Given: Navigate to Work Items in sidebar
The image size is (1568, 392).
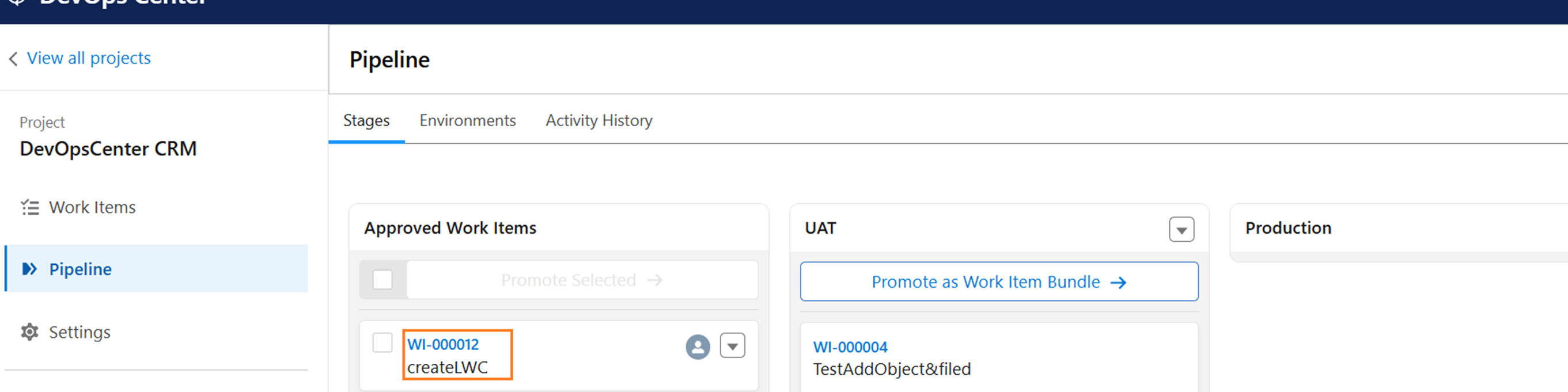Looking at the screenshot, I should pyautogui.click(x=93, y=208).
